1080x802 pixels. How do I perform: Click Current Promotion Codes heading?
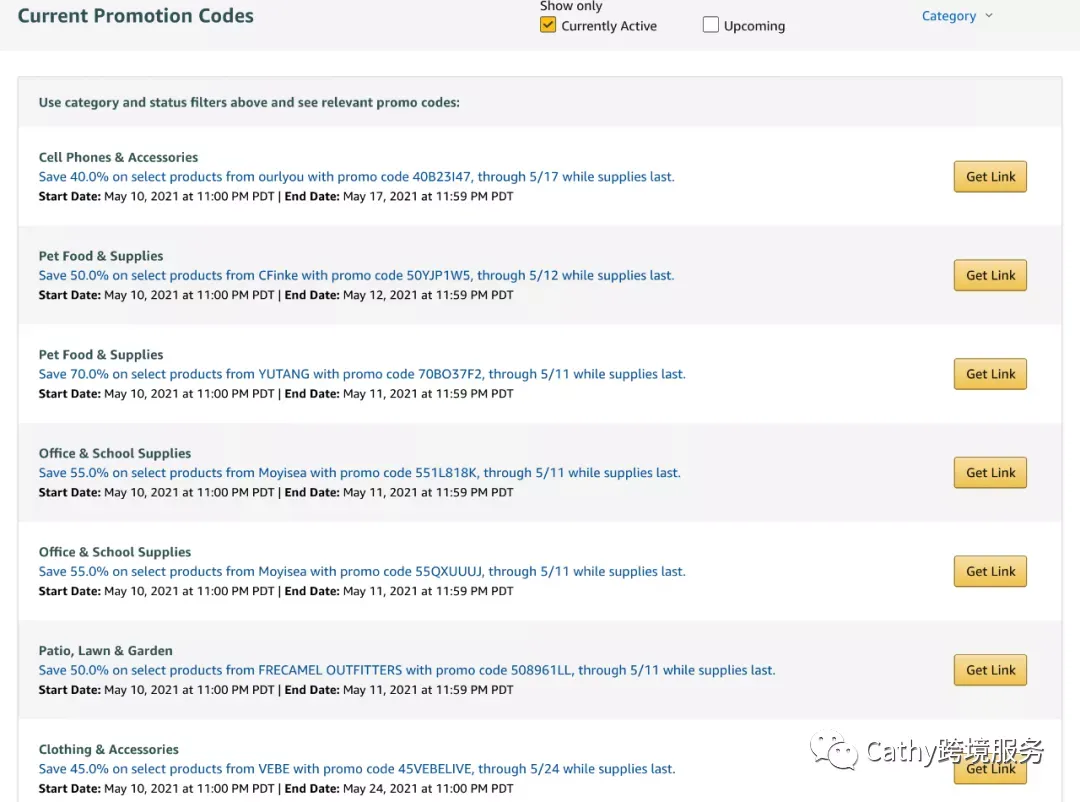tap(136, 16)
